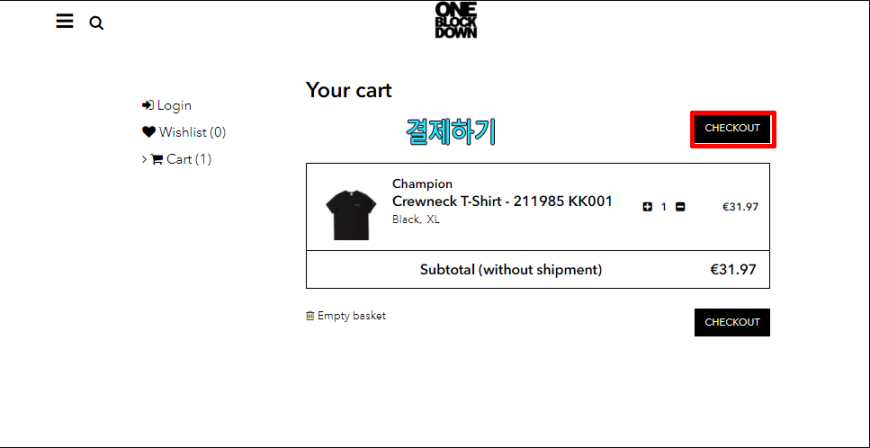870x448 pixels.
Task: Click the Champion brand name
Action: pyautogui.click(x=422, y=184)
